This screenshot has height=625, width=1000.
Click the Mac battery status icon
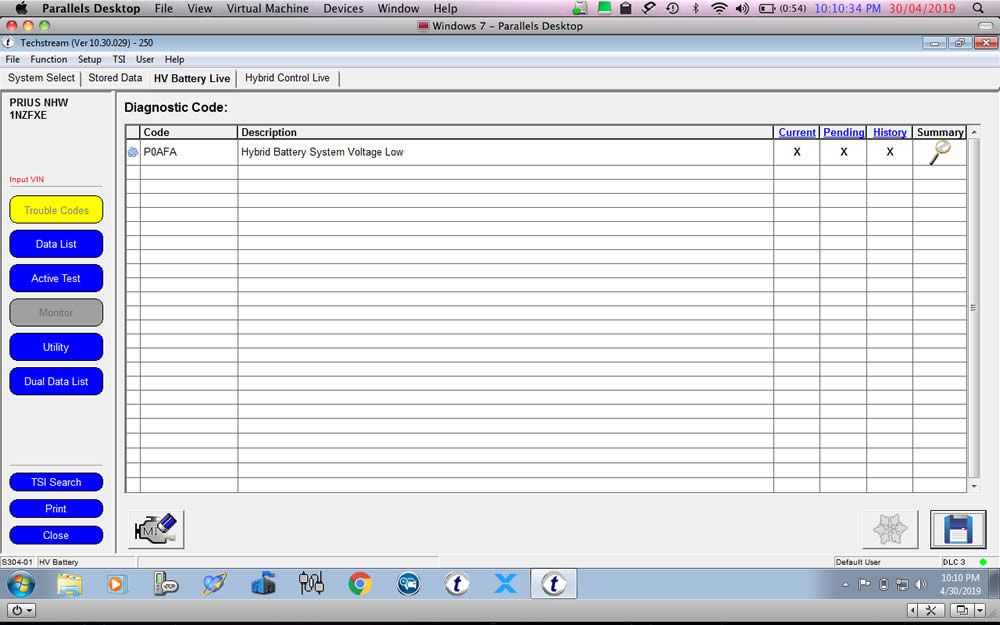coord(767,8)
